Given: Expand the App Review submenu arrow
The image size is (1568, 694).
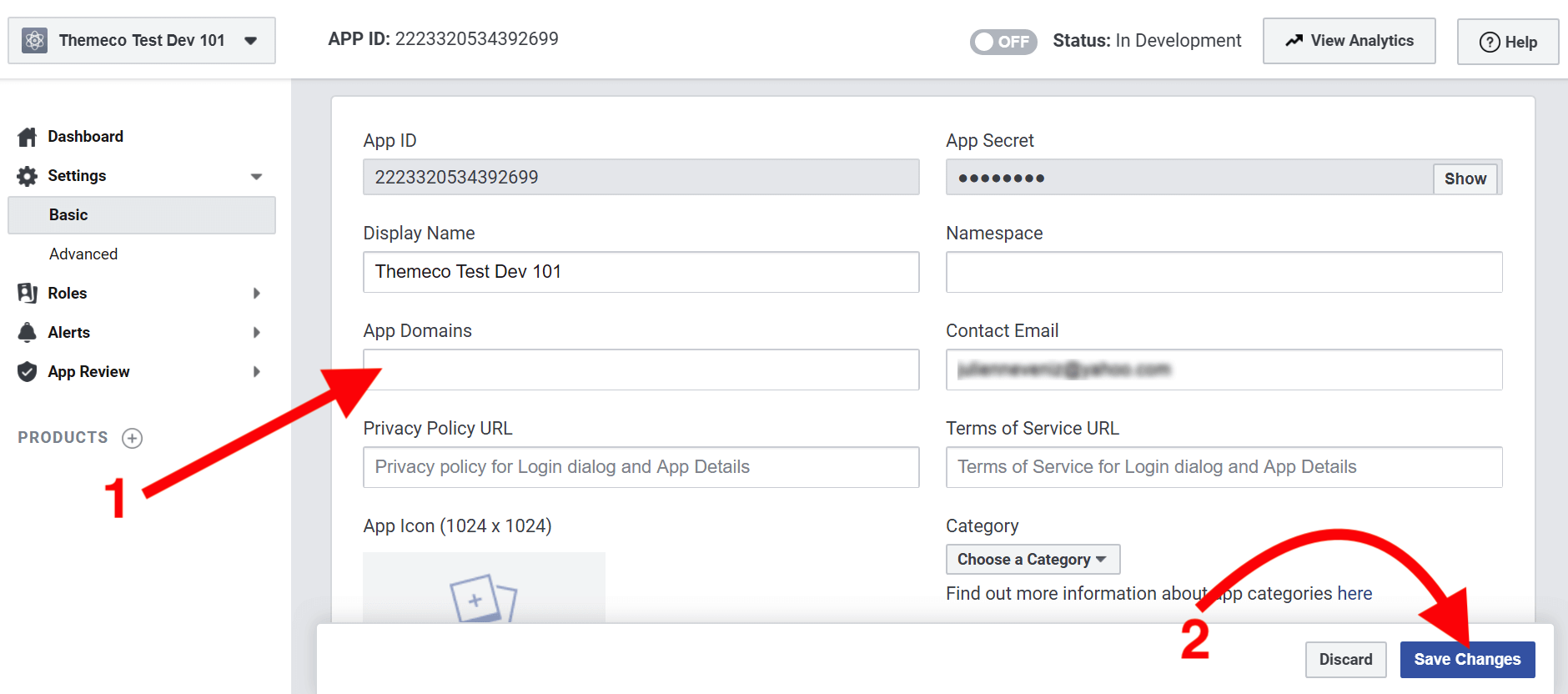Looking at the screenshot, I should pyautogui.click(x=257, y=371).
